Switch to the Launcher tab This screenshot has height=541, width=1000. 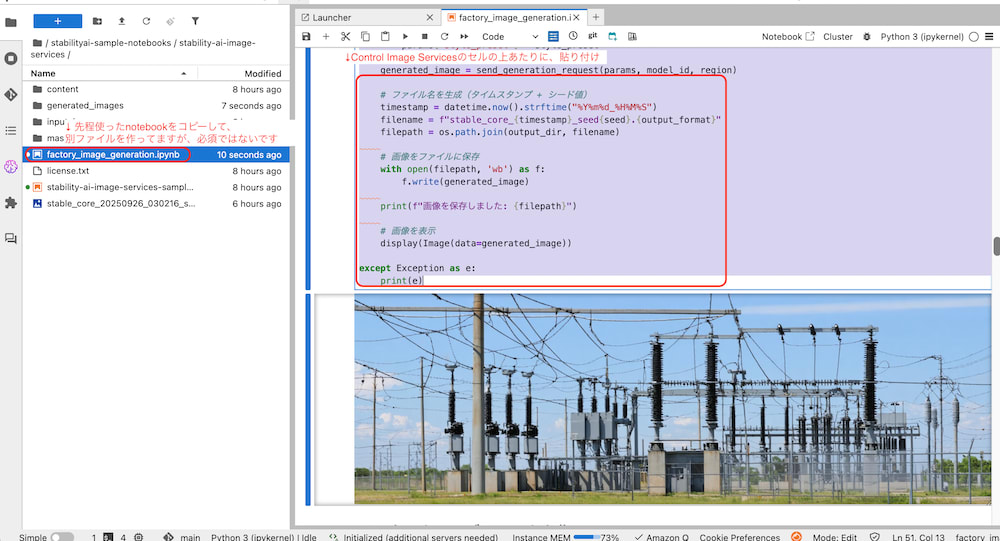[x=332, y=18]
